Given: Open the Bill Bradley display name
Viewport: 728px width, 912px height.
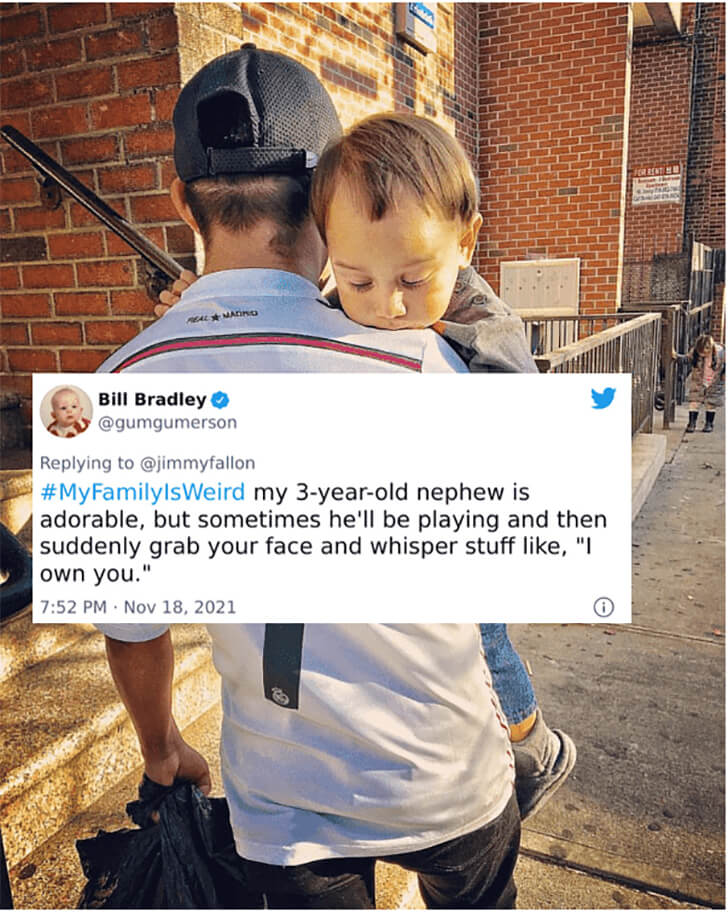Looking at the screenshot, I should pyautogui.click(x=152, y=400).
